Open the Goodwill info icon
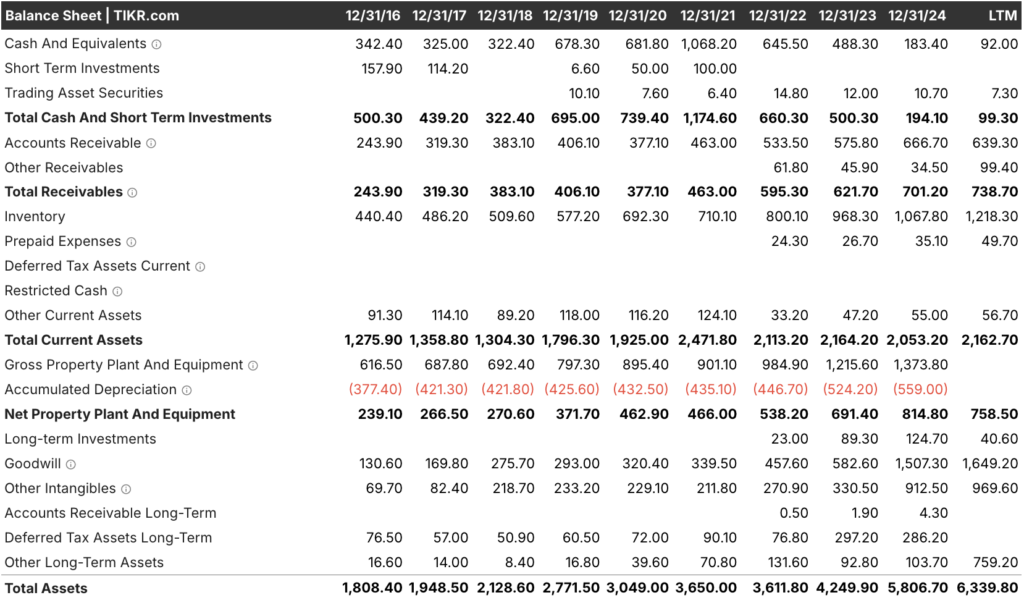This screenshot has height=603, width=1024. (71, 464)
